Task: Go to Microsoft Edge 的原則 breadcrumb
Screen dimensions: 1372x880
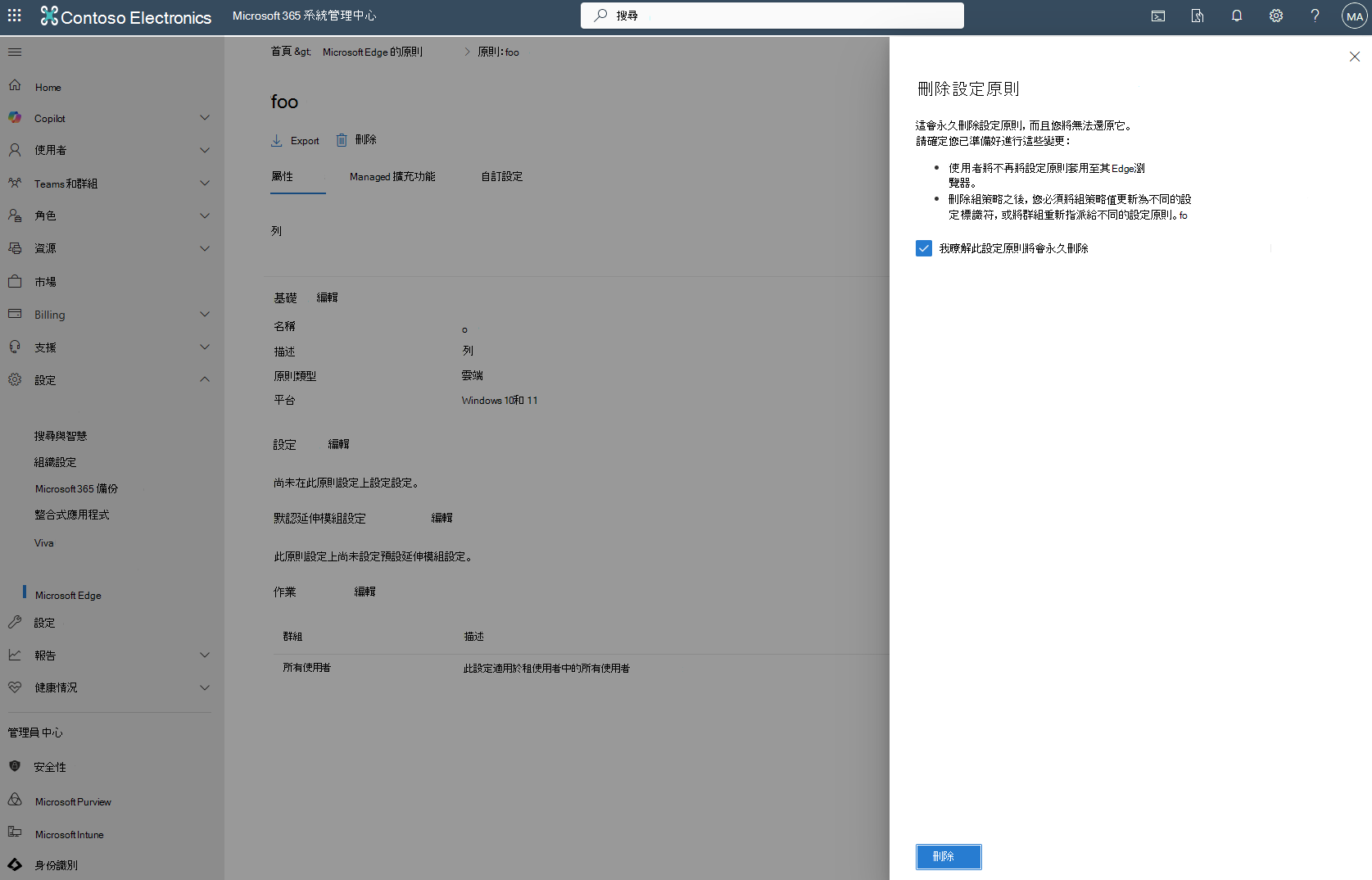Action: (373, 52)
